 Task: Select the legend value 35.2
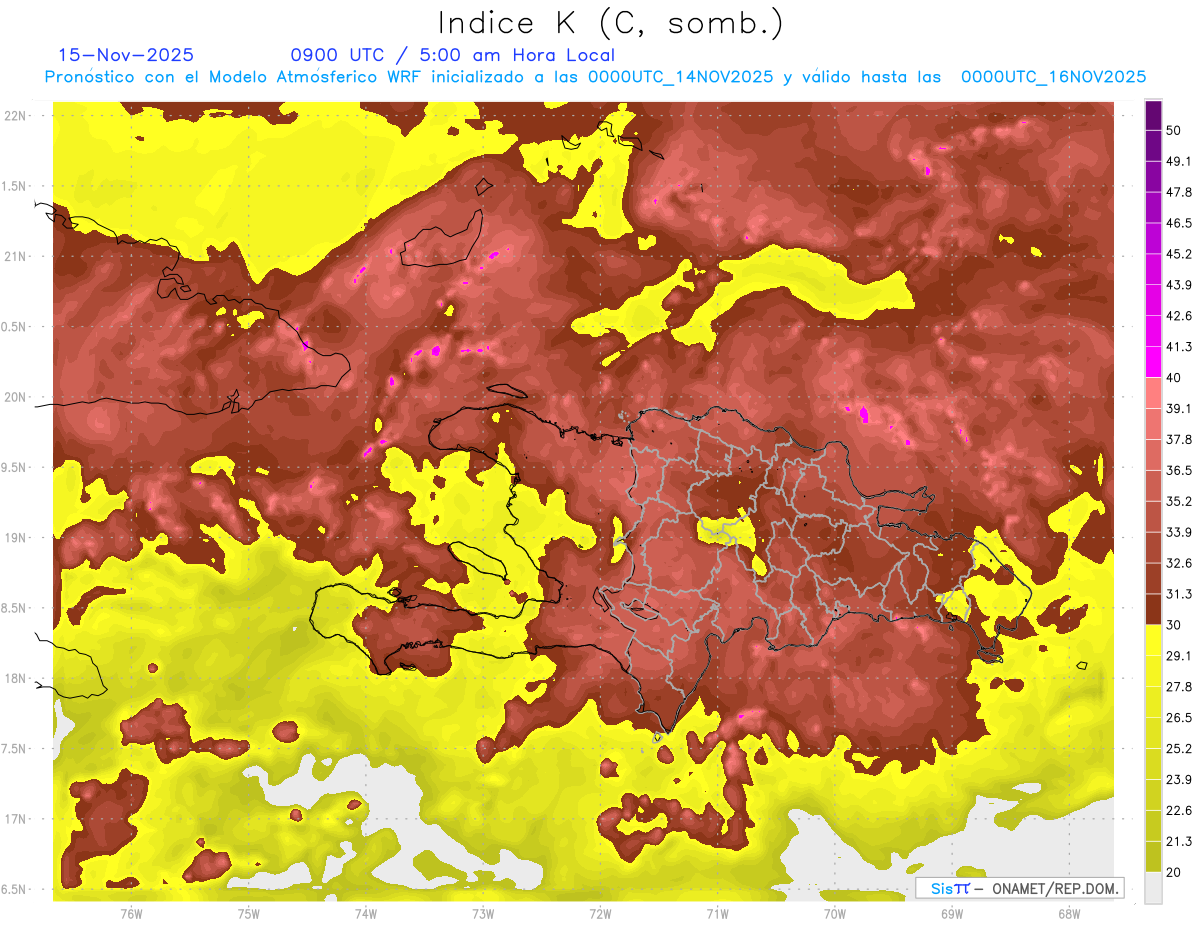point(1177,501)
